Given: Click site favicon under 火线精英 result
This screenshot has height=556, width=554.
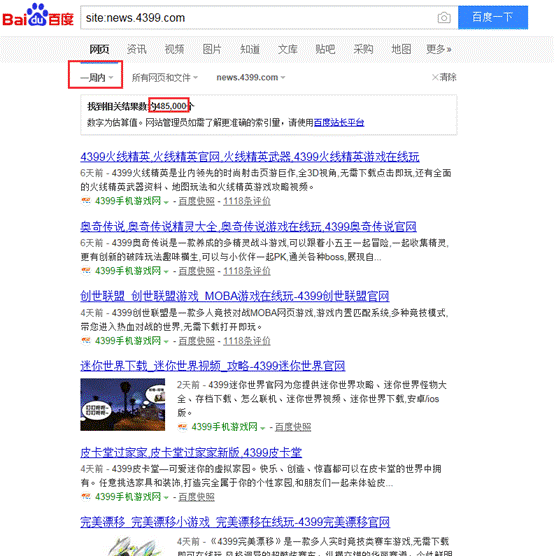Looking at the screenshot, I should coord(86,201).
